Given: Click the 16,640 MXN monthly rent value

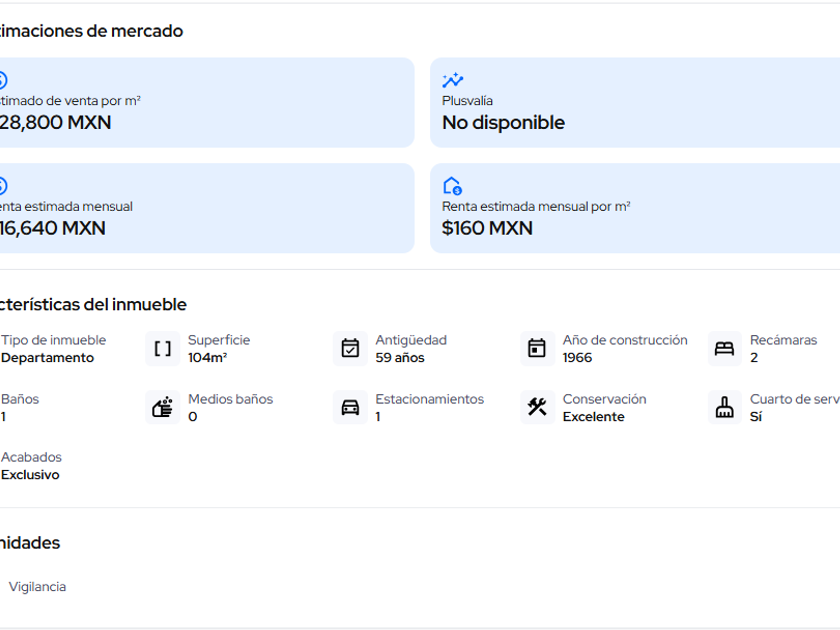Looking at the screenshot, I should pyautogui.click(x=53, y=228).
